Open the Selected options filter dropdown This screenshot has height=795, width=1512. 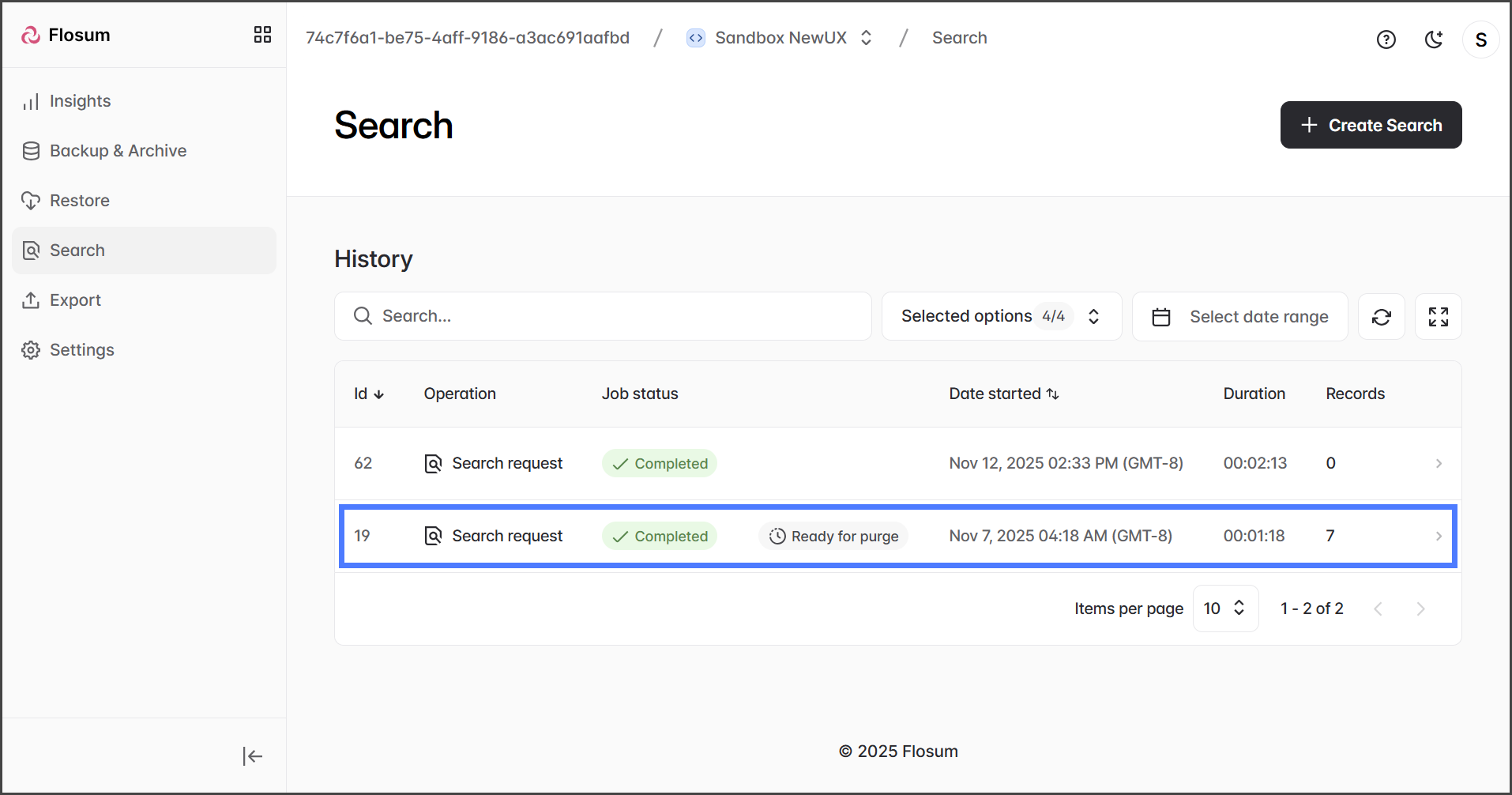pos(1001,317)
